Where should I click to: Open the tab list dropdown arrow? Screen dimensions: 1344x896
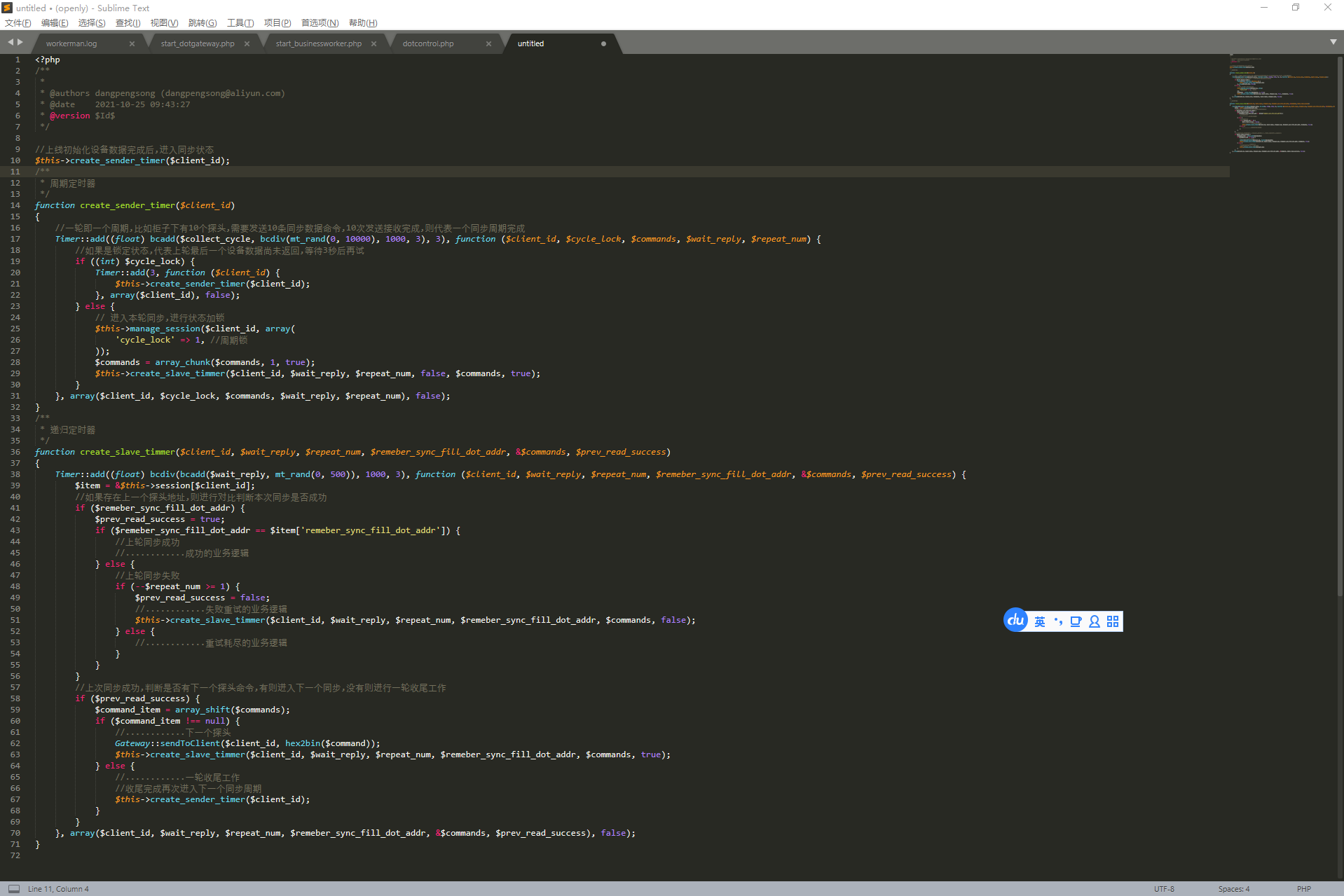(x=1333, y=42)
